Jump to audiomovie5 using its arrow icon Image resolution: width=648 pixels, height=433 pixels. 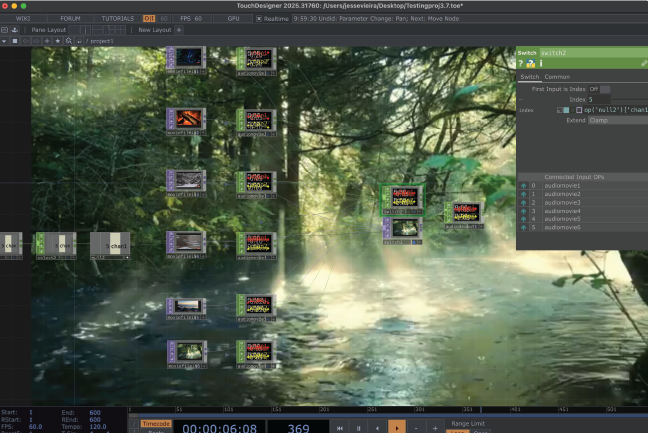point(523,219)
